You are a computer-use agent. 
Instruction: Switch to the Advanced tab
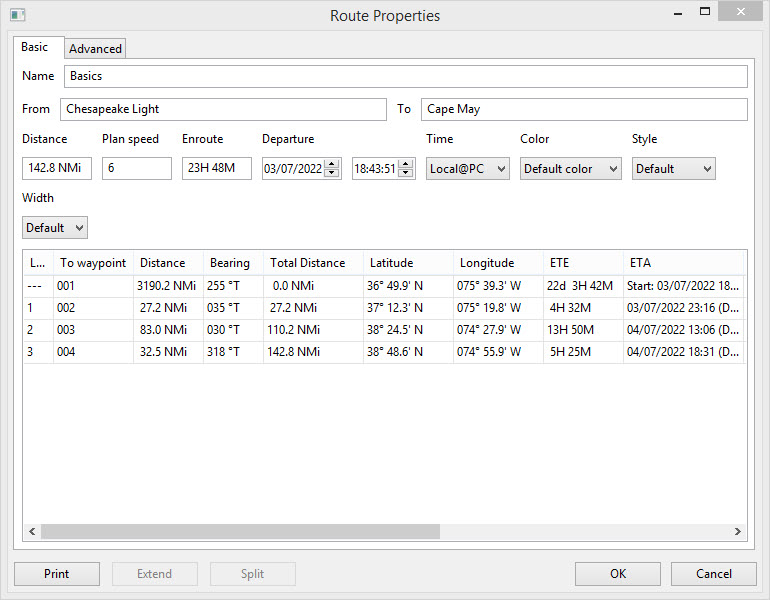(x=95, y=48)
